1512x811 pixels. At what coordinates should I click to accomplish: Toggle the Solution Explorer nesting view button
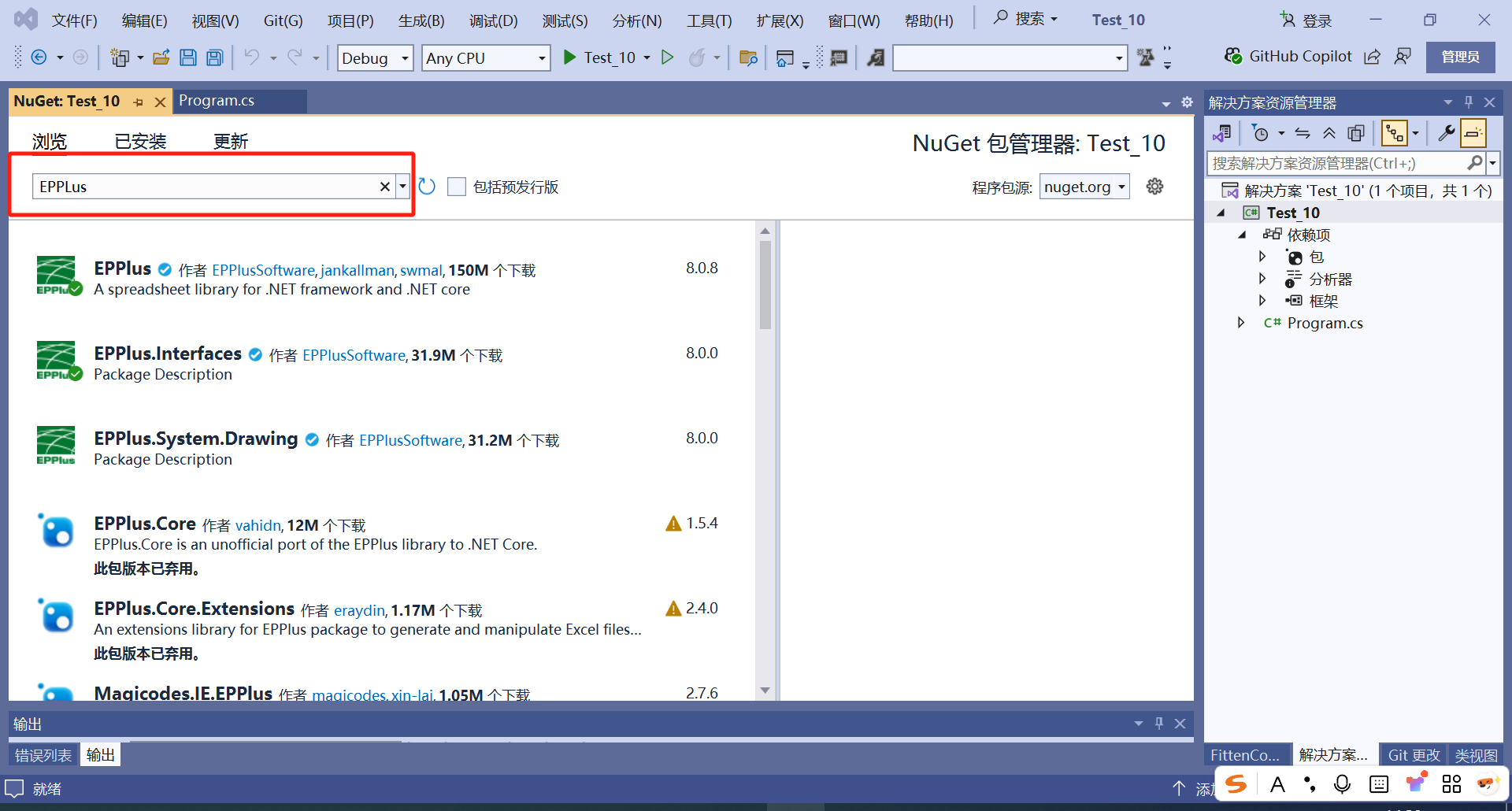[1395, 133]
